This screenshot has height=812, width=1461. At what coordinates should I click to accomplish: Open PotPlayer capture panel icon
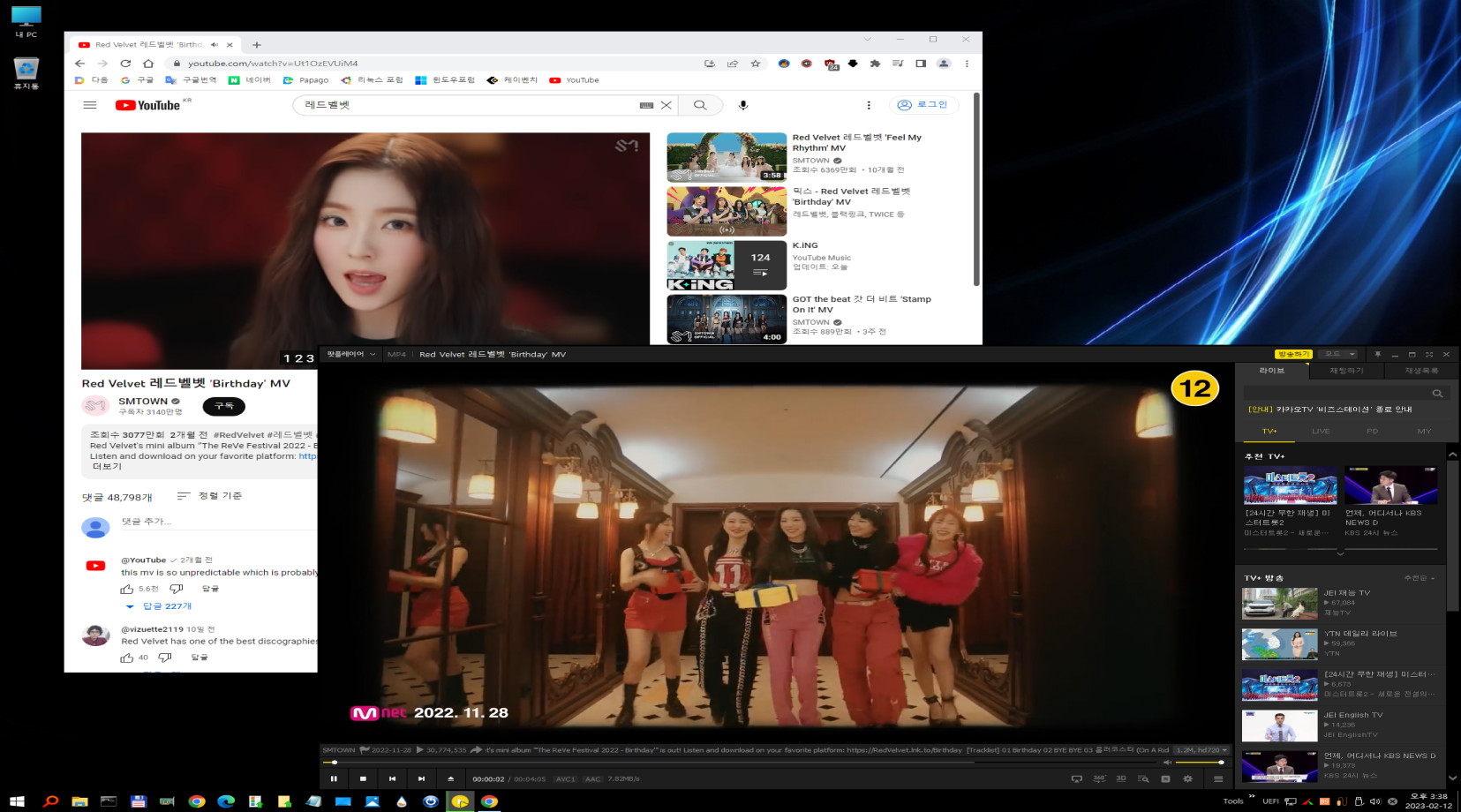(1165, 778)
